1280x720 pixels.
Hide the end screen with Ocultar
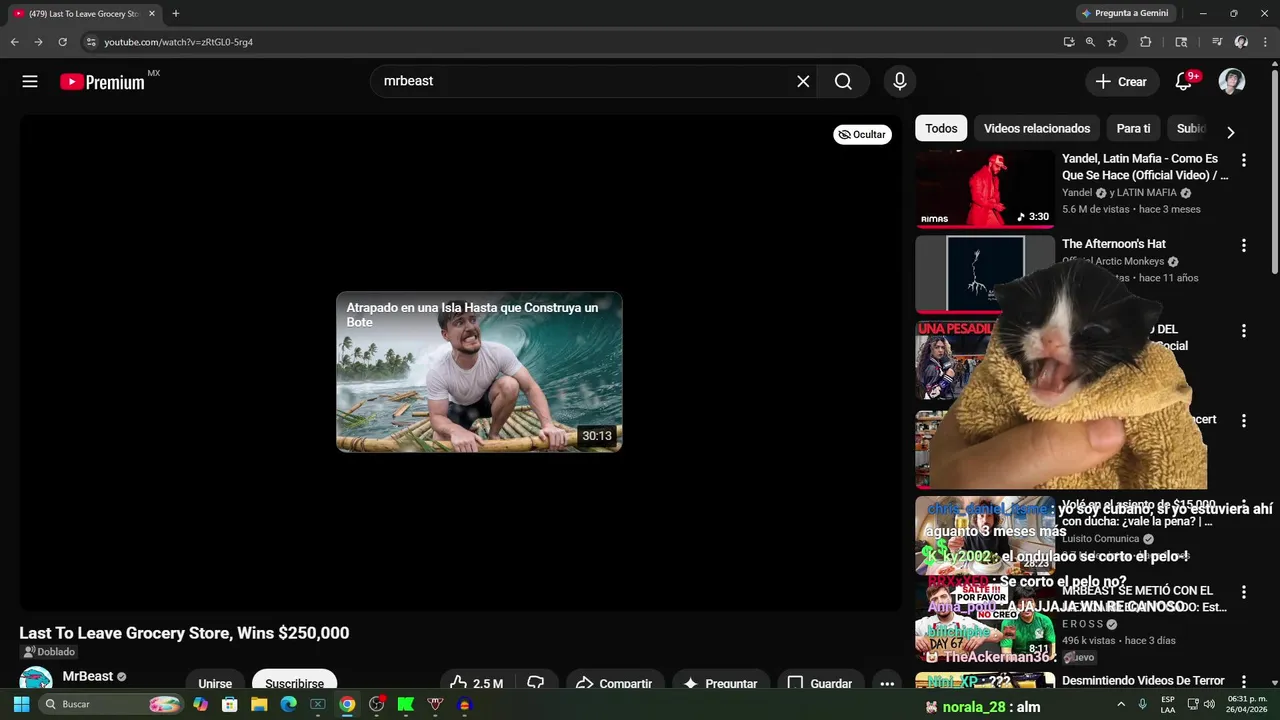tap(862, 135)
